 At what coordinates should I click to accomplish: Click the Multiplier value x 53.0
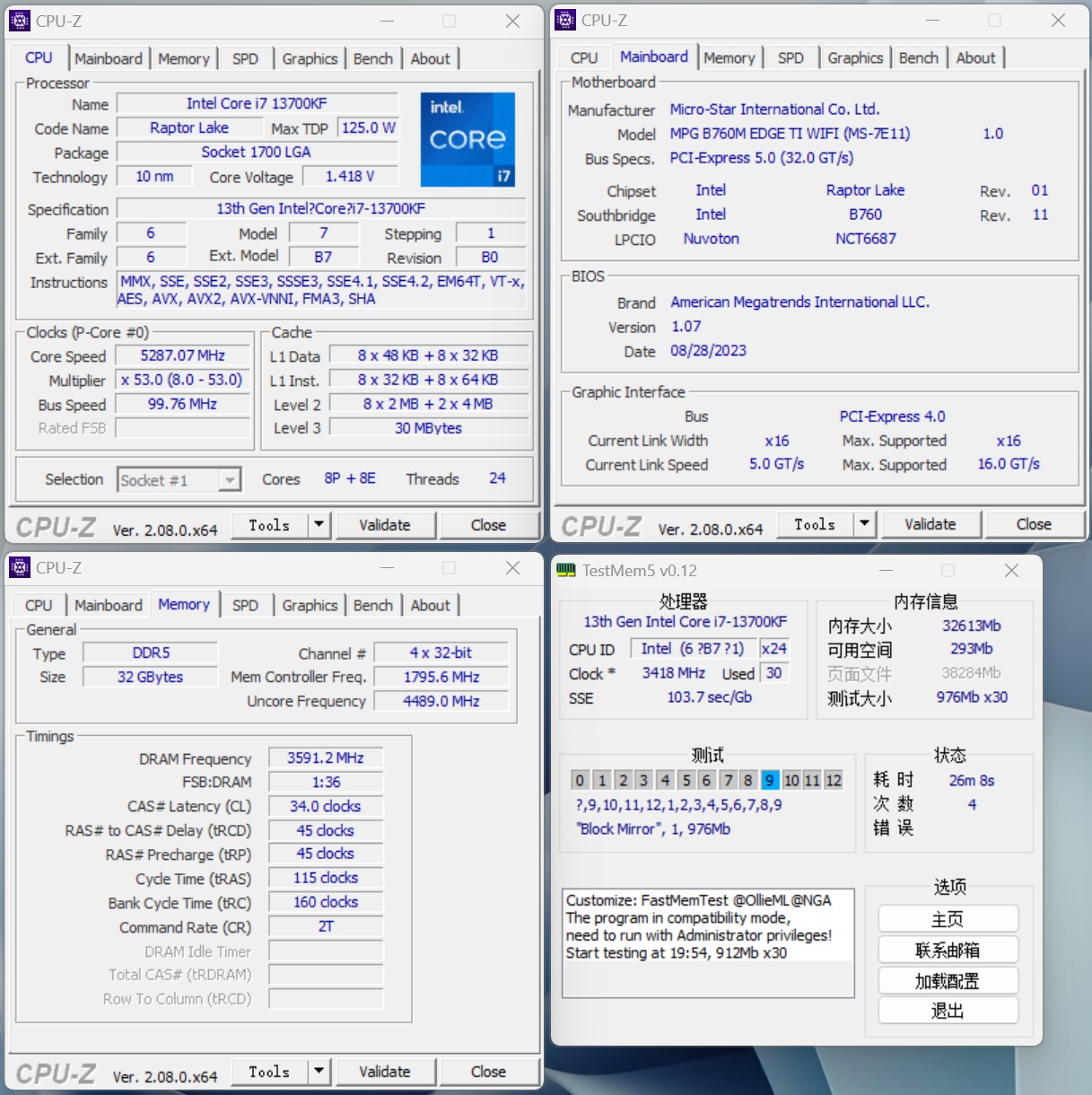183,380
